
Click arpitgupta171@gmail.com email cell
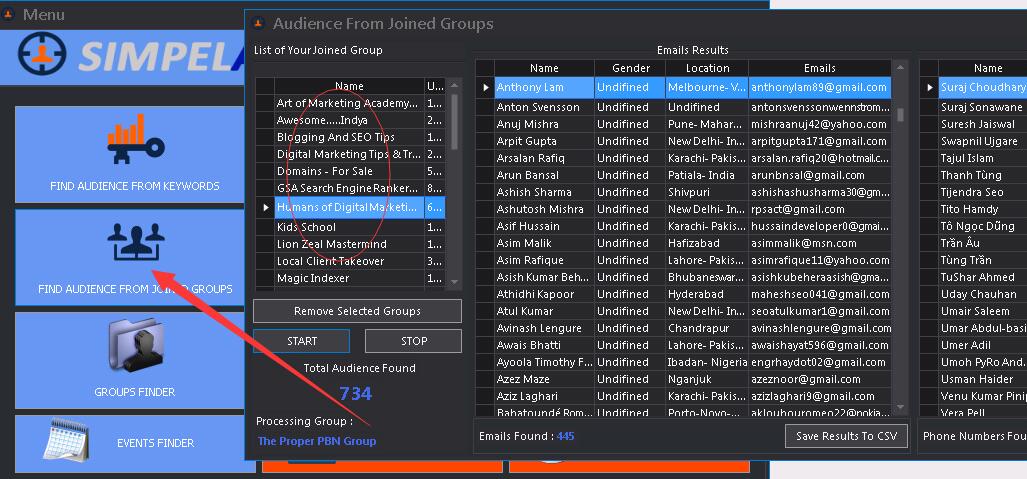pos(819,141)
